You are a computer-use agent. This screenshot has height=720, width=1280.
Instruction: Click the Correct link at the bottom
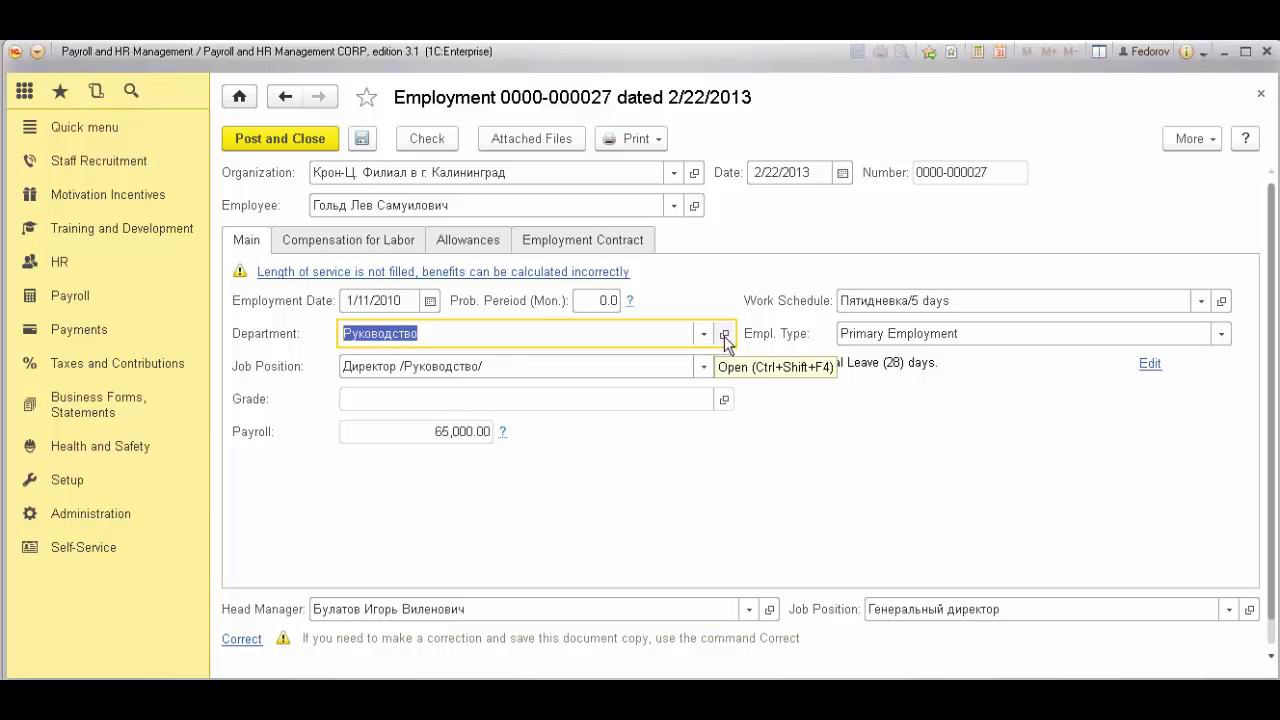[242, 639]
